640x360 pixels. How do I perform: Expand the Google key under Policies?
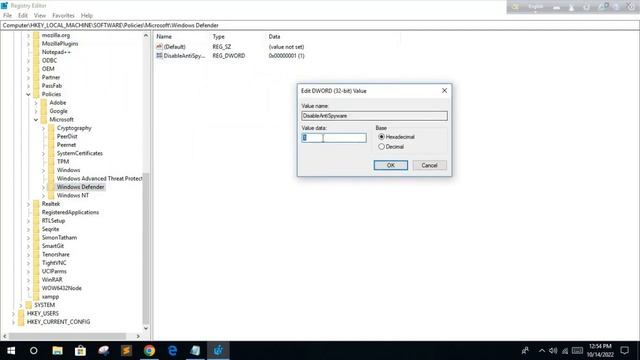point(36,111)
